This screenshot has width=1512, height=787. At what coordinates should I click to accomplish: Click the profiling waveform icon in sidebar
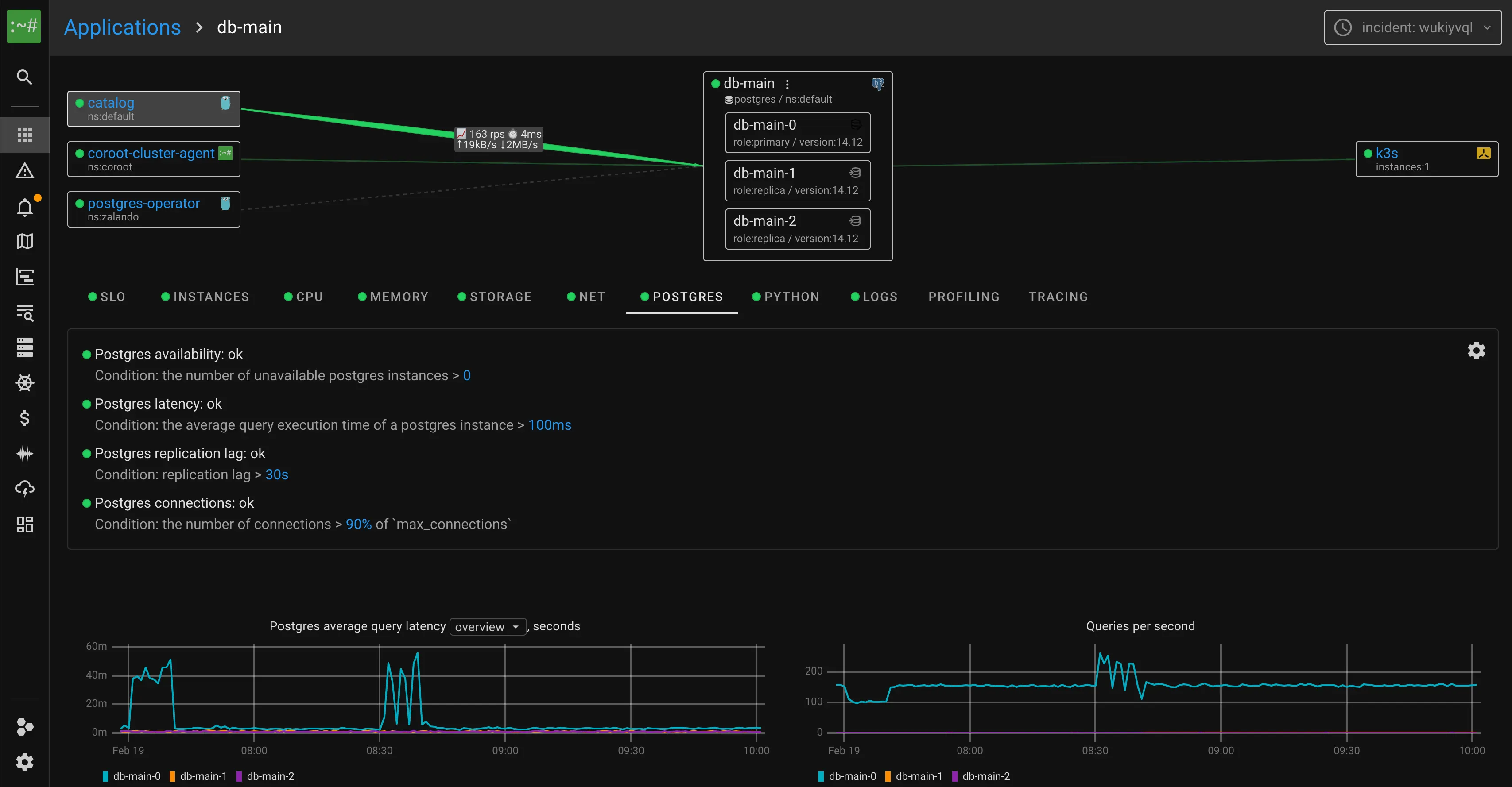click(24, 453)
